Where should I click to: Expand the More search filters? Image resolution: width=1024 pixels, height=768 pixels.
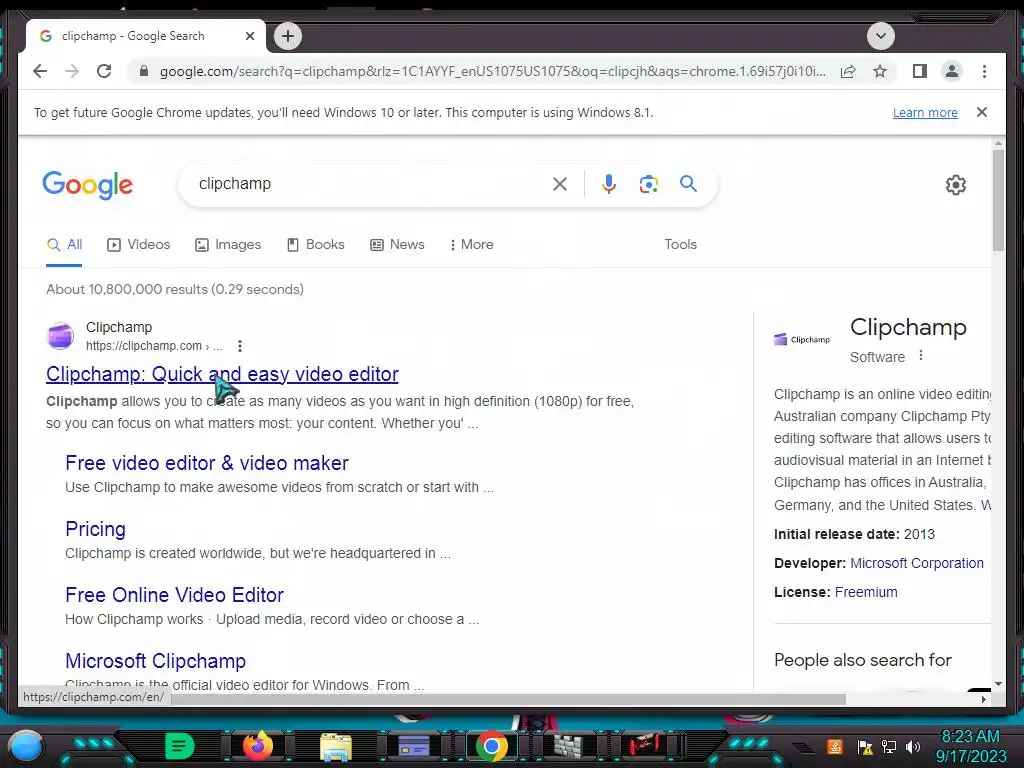coord(472,245)
